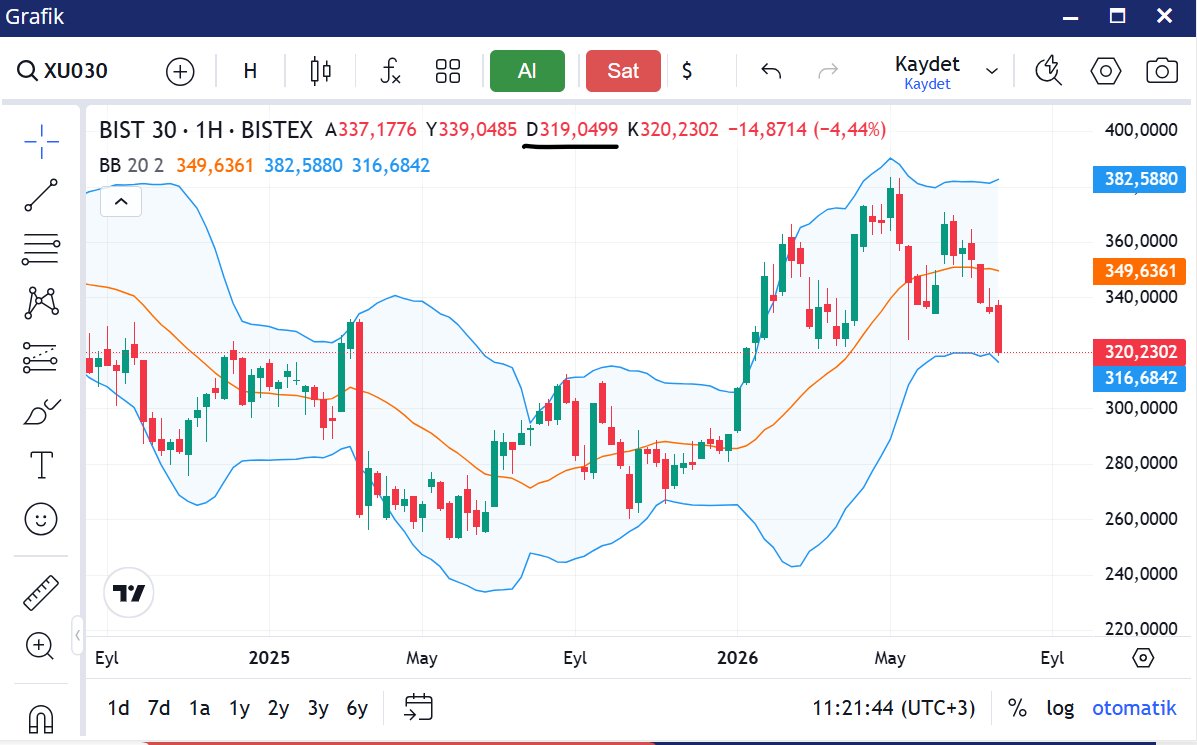
Task: Toggle the dollar currency view
Action: [687, 71]
